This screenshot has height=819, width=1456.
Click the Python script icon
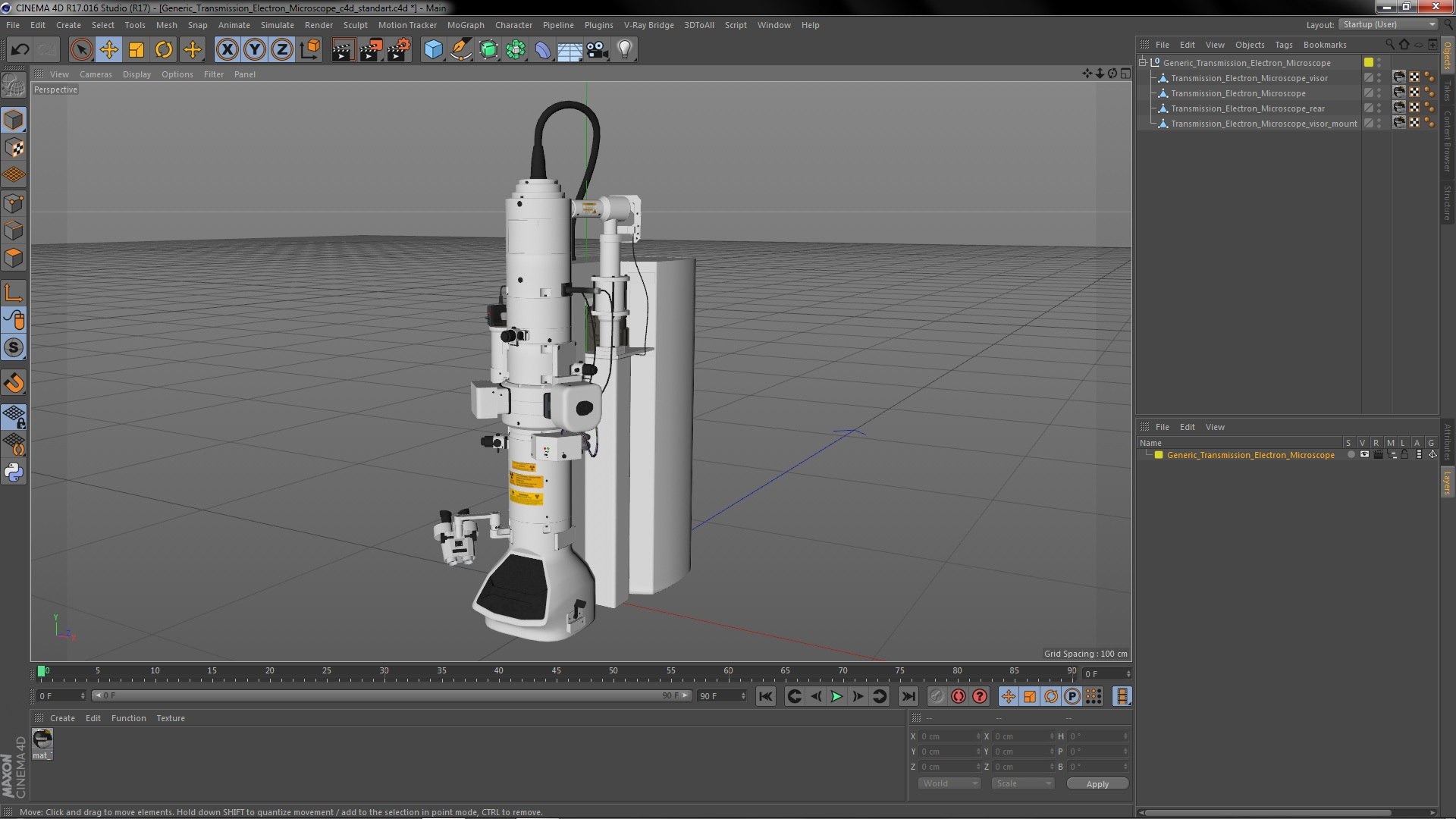click(14, 472)
